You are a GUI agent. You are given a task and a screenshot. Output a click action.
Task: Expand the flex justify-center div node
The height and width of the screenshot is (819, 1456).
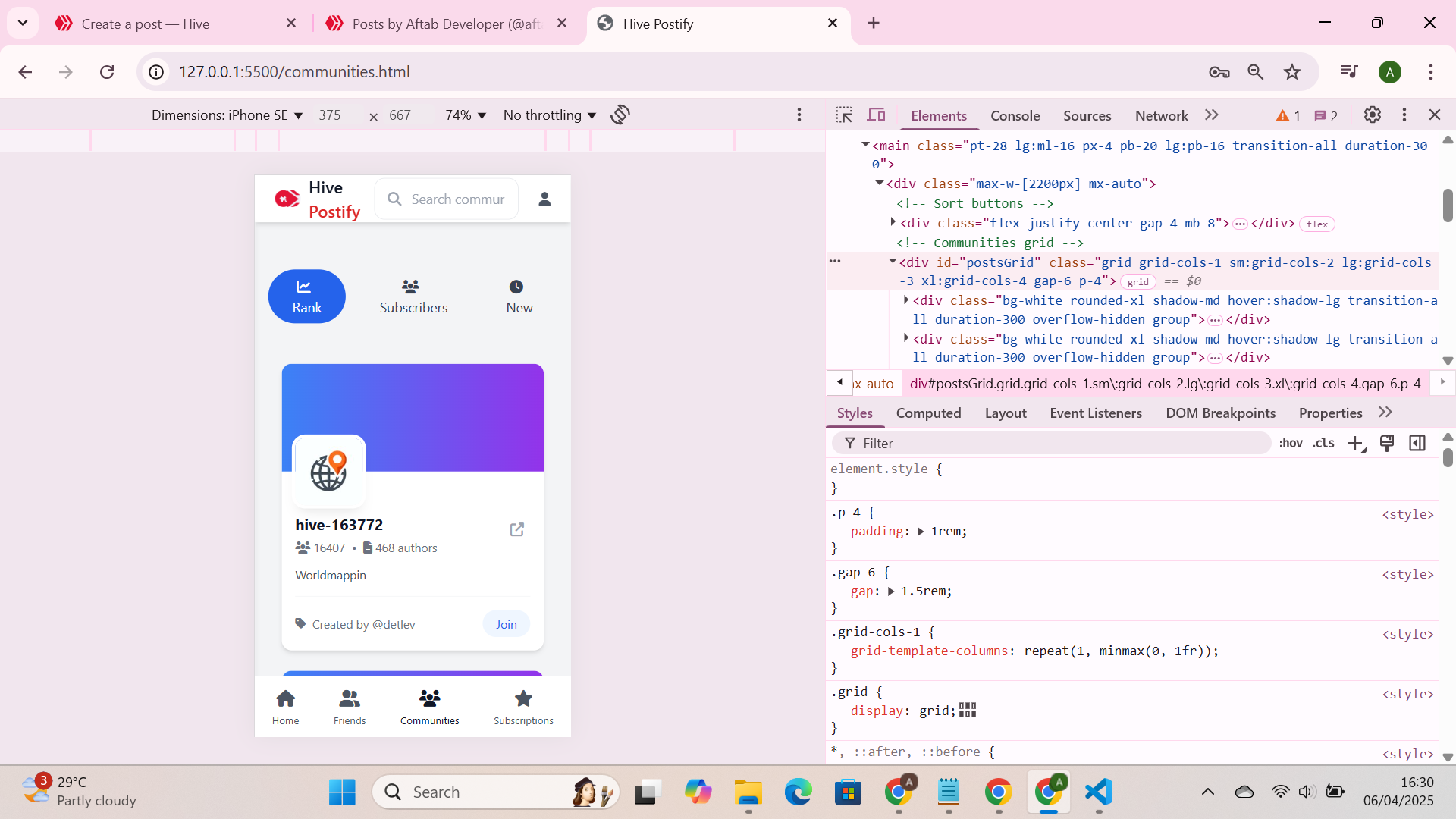click(893, 222)
